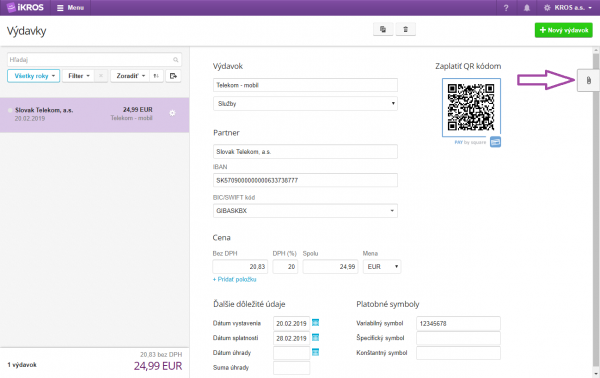Click the export list icon
The image size is (600, 378).
173,76
